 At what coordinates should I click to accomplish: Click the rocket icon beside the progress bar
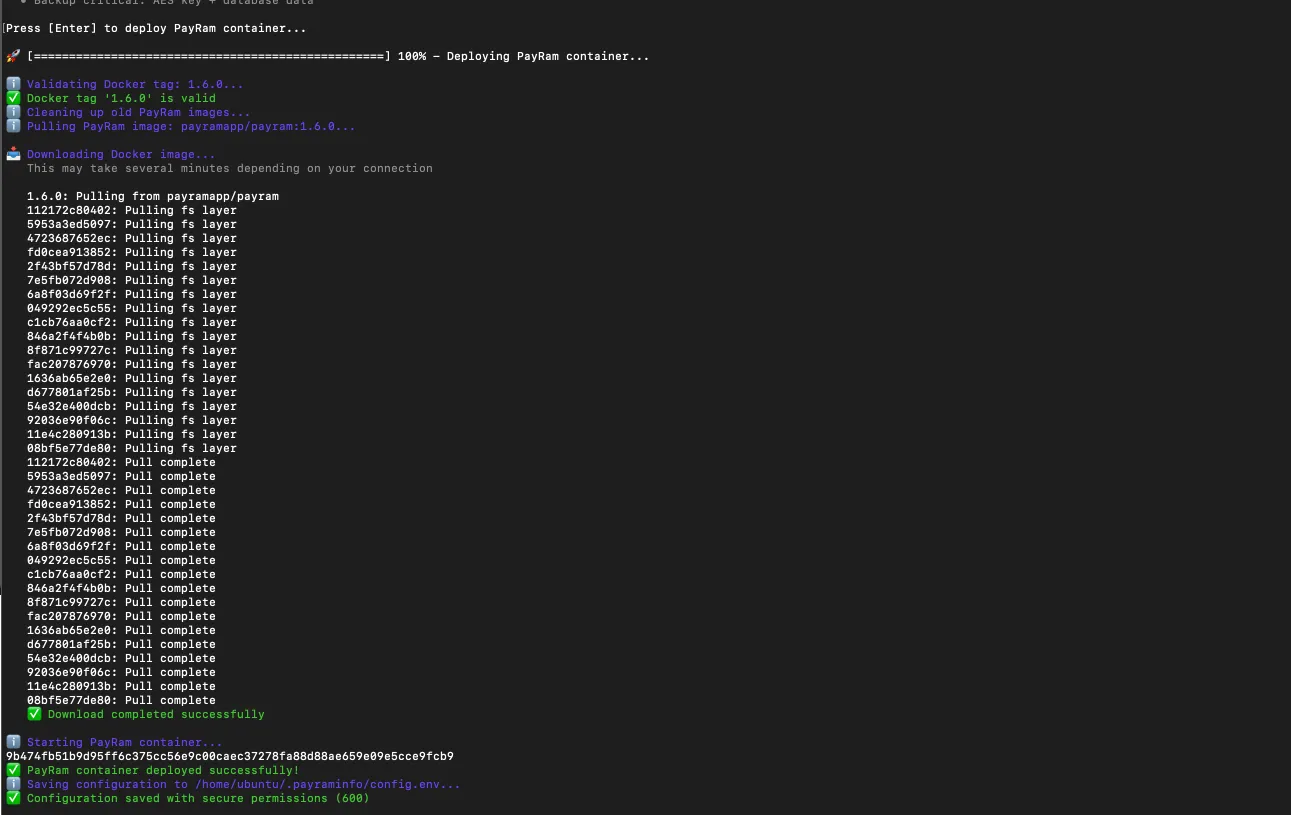coord(13,56)
